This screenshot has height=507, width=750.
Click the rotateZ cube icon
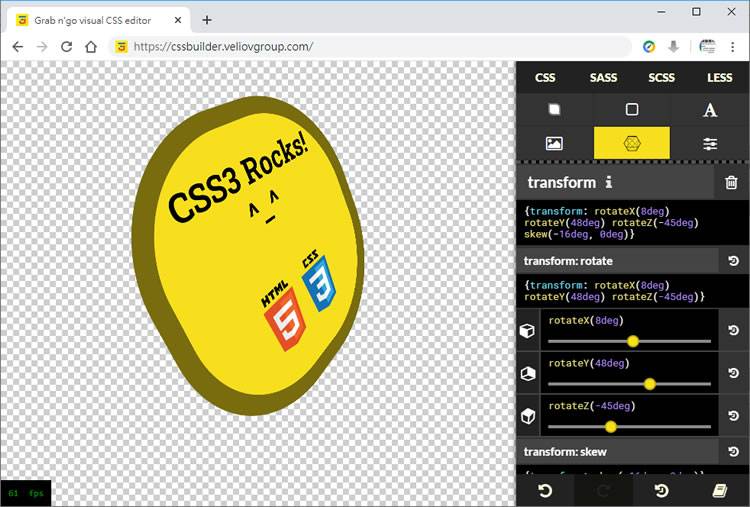(x=527, y=416)
